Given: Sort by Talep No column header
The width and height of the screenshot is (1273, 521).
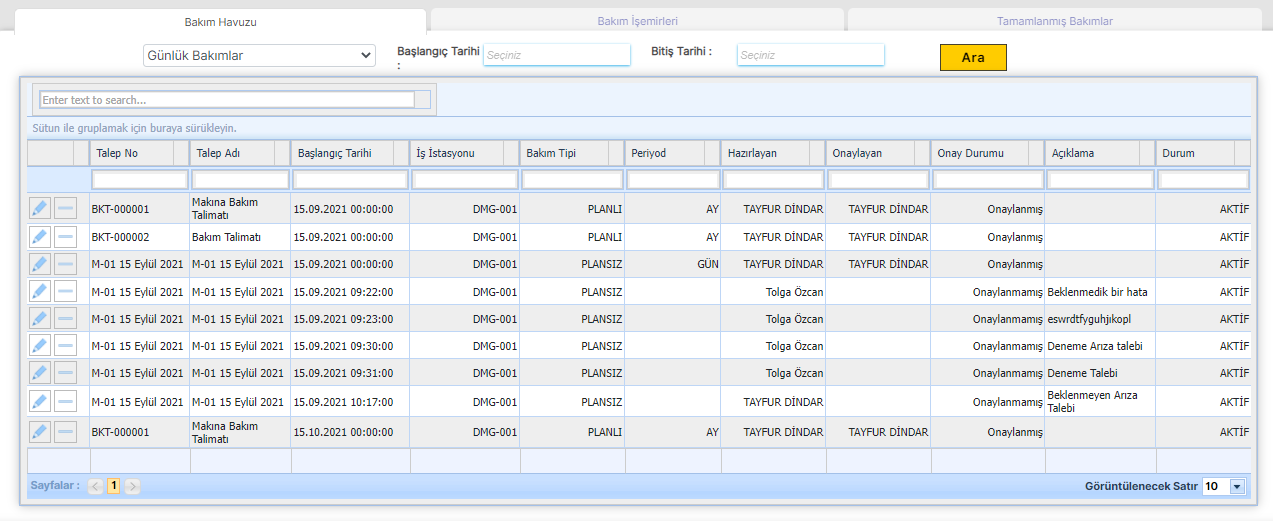Looking at the screenshot, I should [x=139, y=153].
